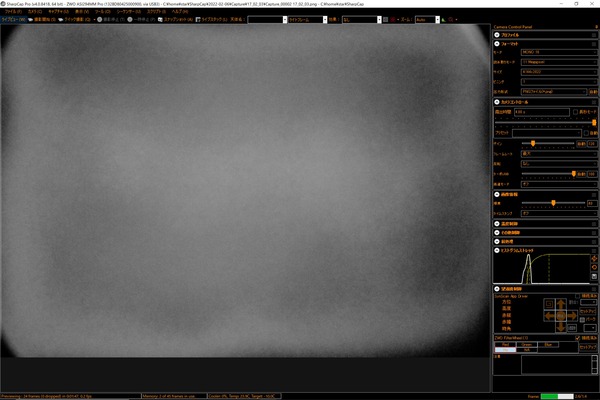Click the gain value field showing 120
The width and height of the screenshot is (600, 400).
pos(592,144)
